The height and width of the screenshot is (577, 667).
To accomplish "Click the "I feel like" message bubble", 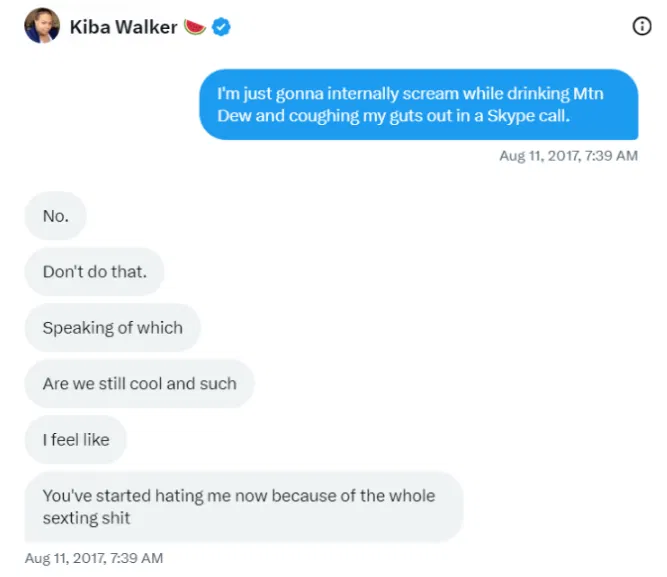I will pyautogui.click(x=76, y=439).
